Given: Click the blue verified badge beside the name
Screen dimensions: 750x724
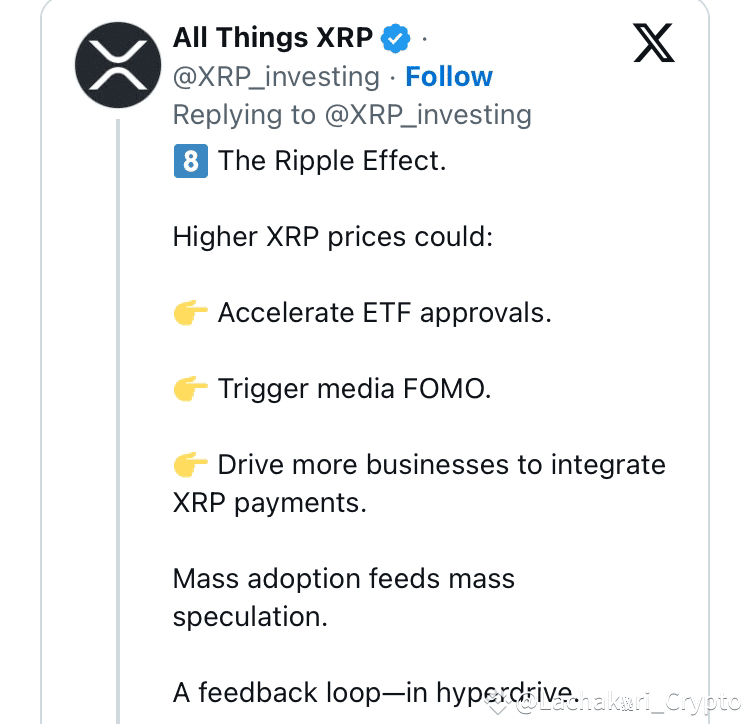Looking at the screenshot, I should click(x=395, y=38).
